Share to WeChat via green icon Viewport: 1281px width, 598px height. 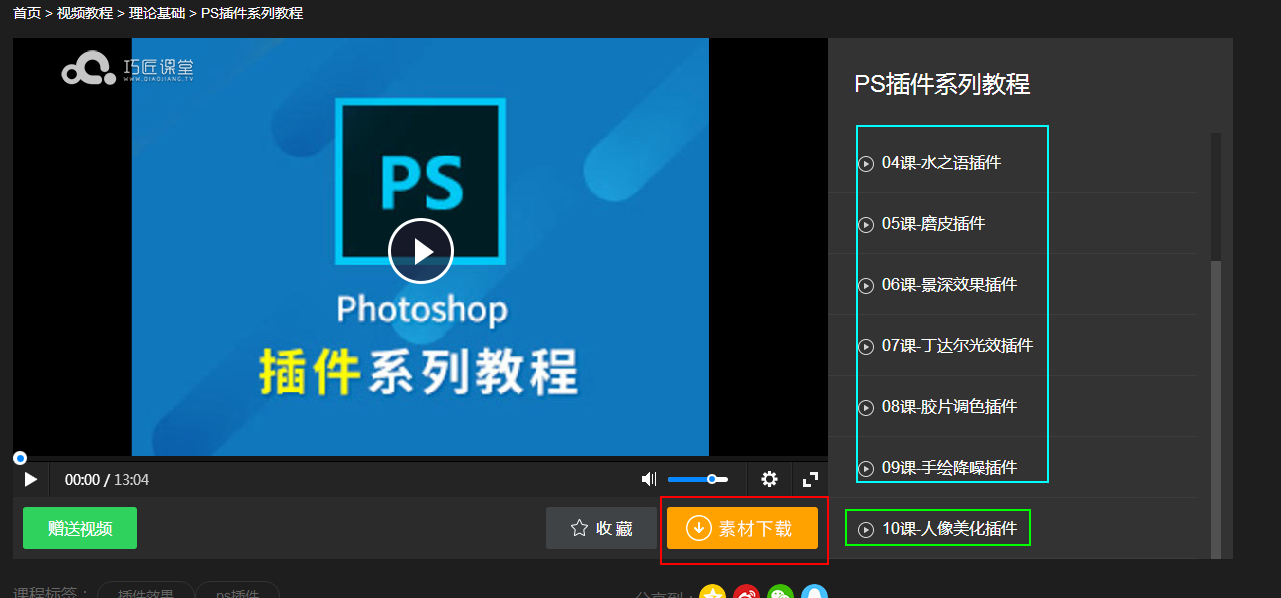pyautogui.click(x=781, y=592)
